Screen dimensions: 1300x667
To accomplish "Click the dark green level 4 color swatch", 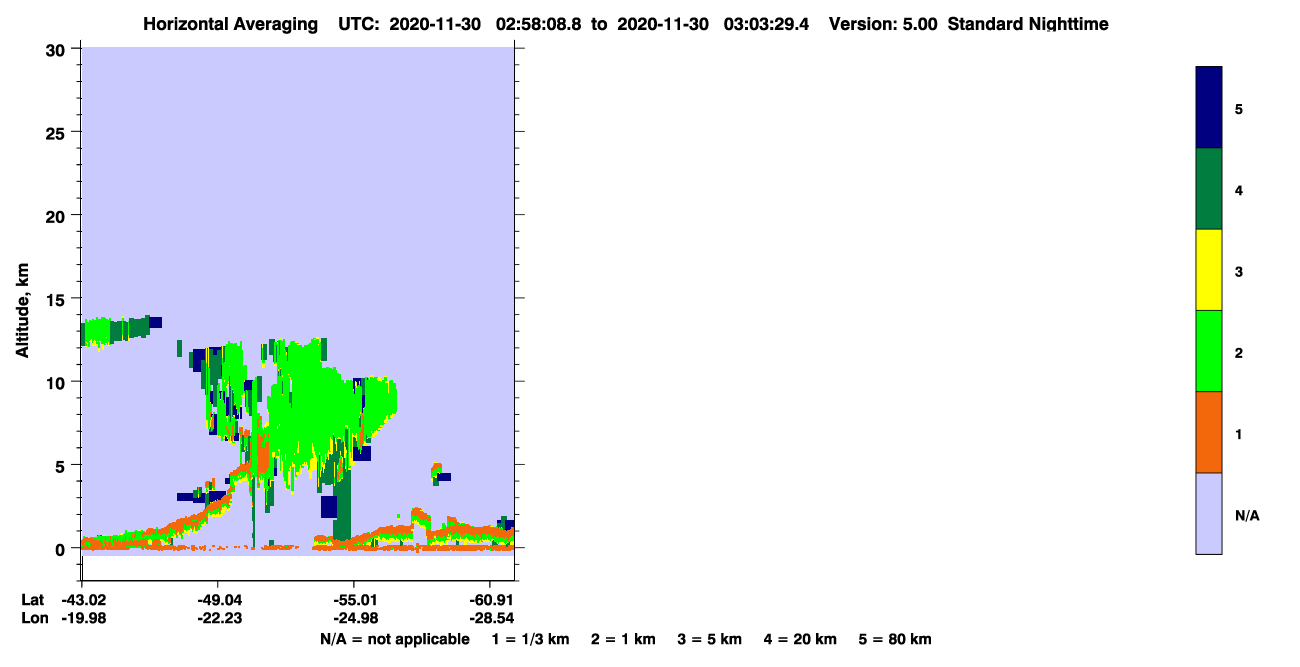I will pyautogui.click(x=1209, y=189).
